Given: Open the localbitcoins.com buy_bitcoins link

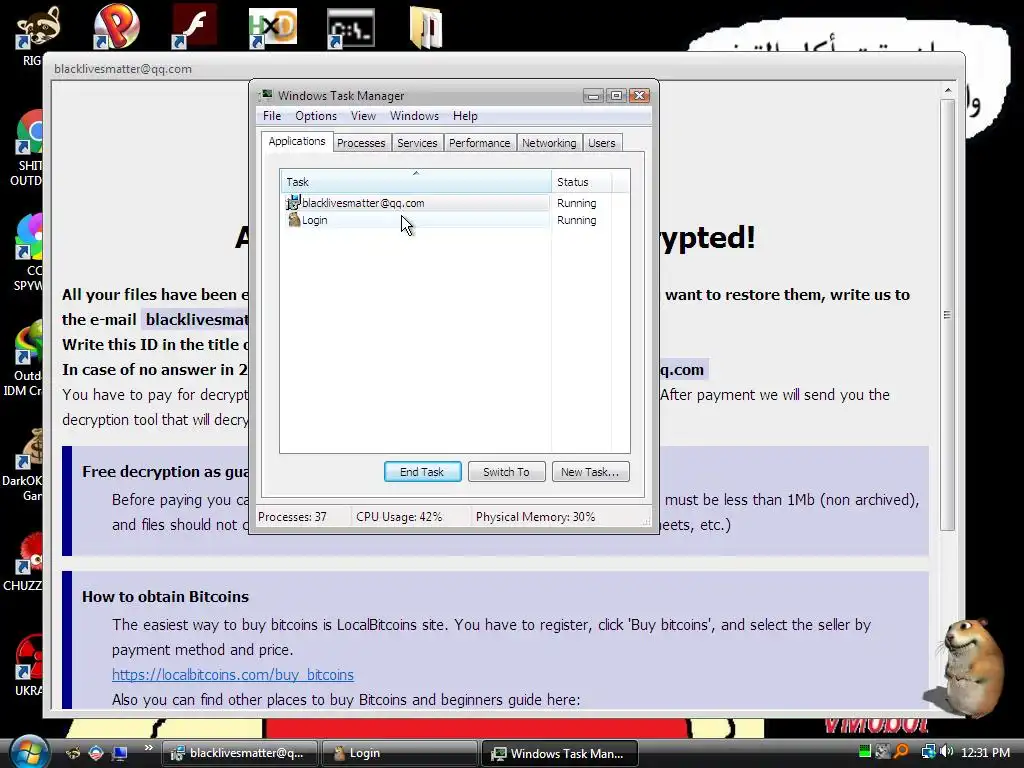Looking at the screenshot, I should pos(232,675).
